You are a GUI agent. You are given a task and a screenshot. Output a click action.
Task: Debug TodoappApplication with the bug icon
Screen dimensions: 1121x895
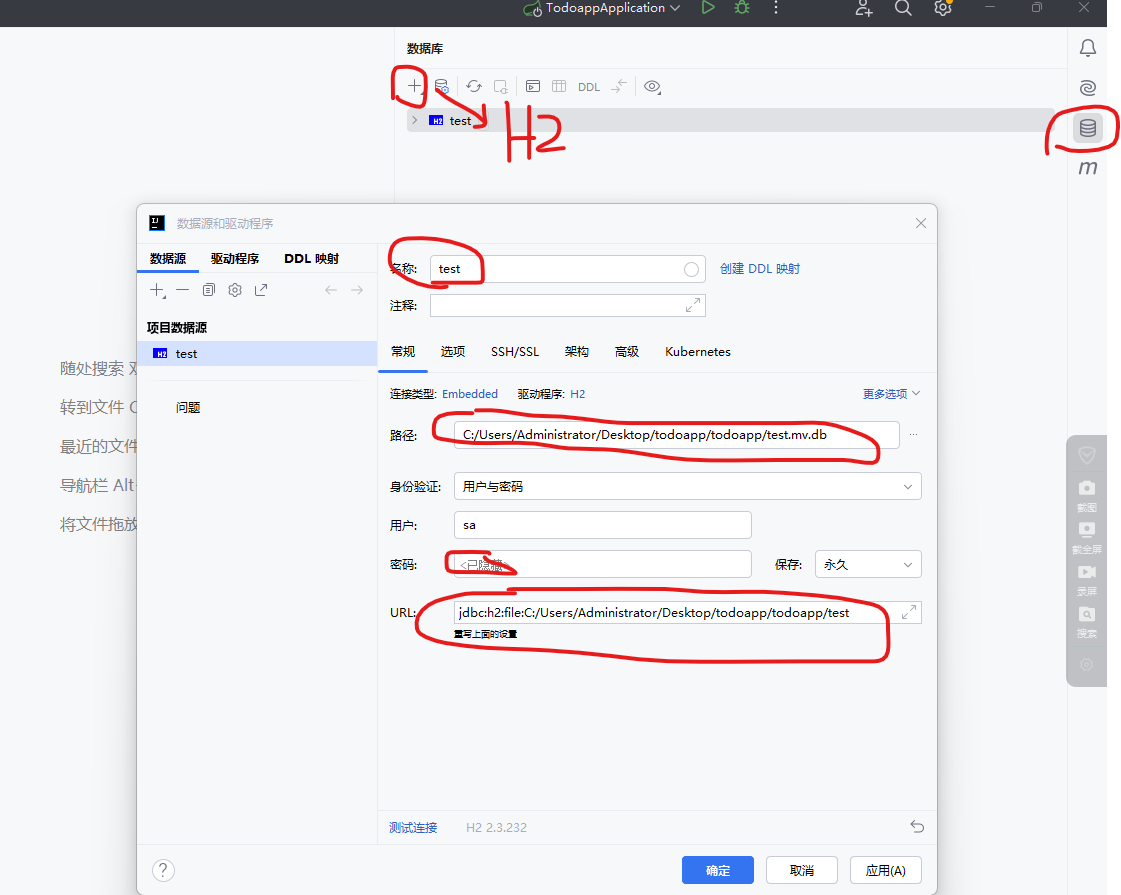[x=742, y=8]
